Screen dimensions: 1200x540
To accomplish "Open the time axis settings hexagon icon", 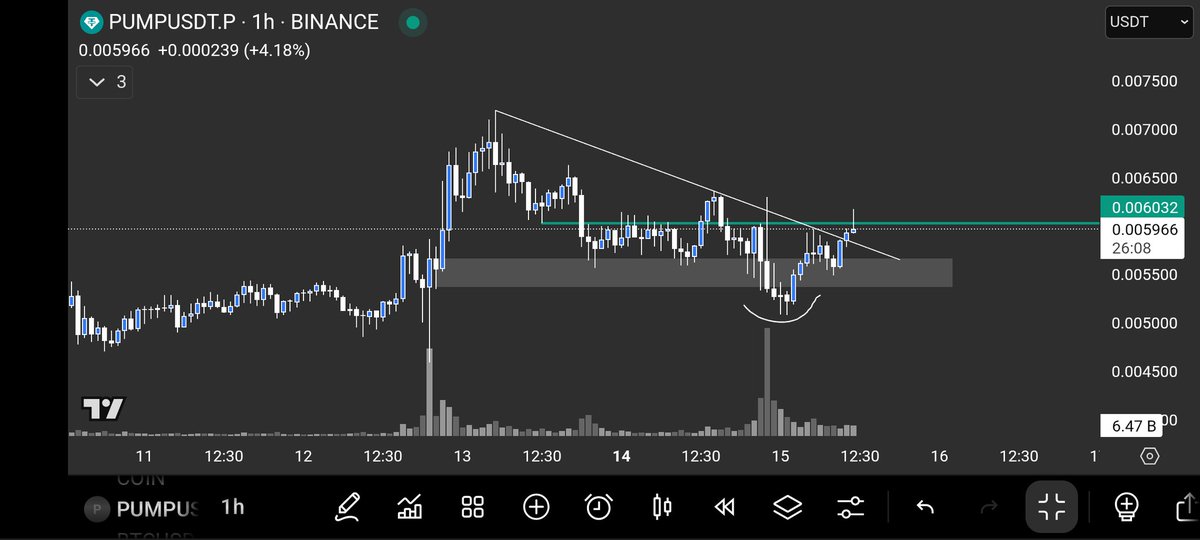I will (x=1150, y=456).
